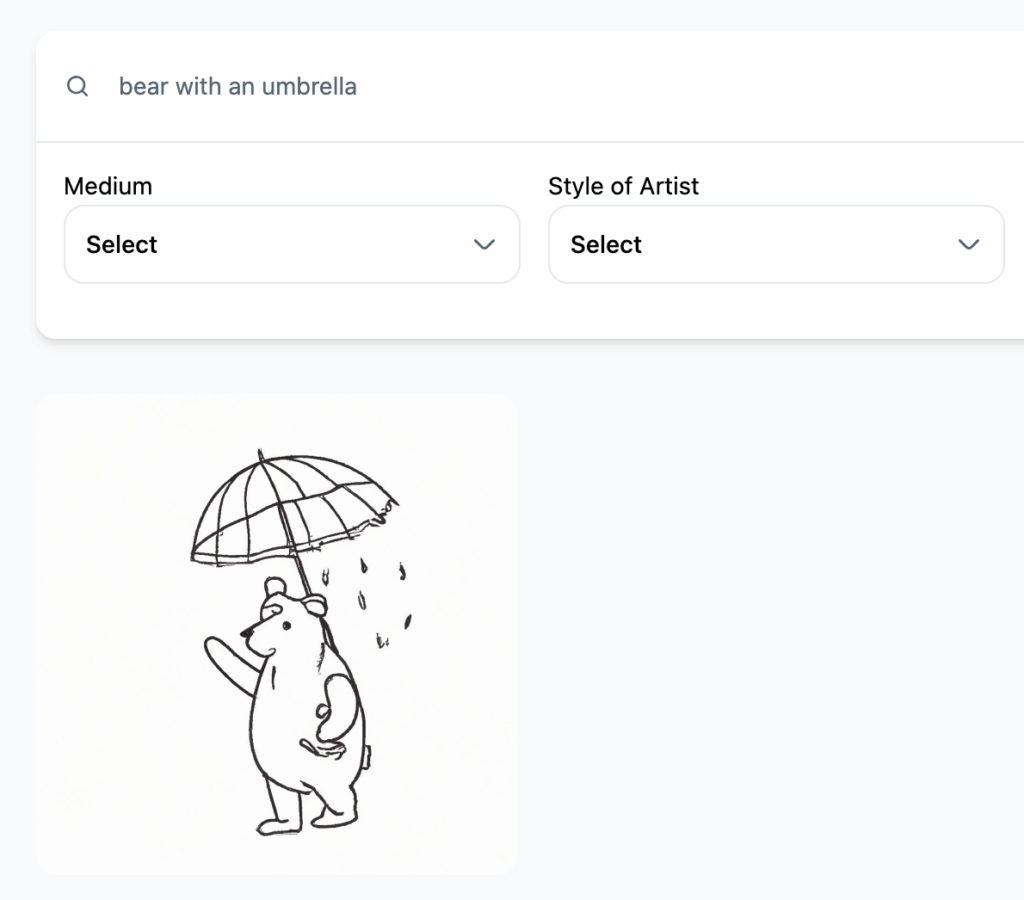Click "Select" text inside Medium box

tap(122, 245)
